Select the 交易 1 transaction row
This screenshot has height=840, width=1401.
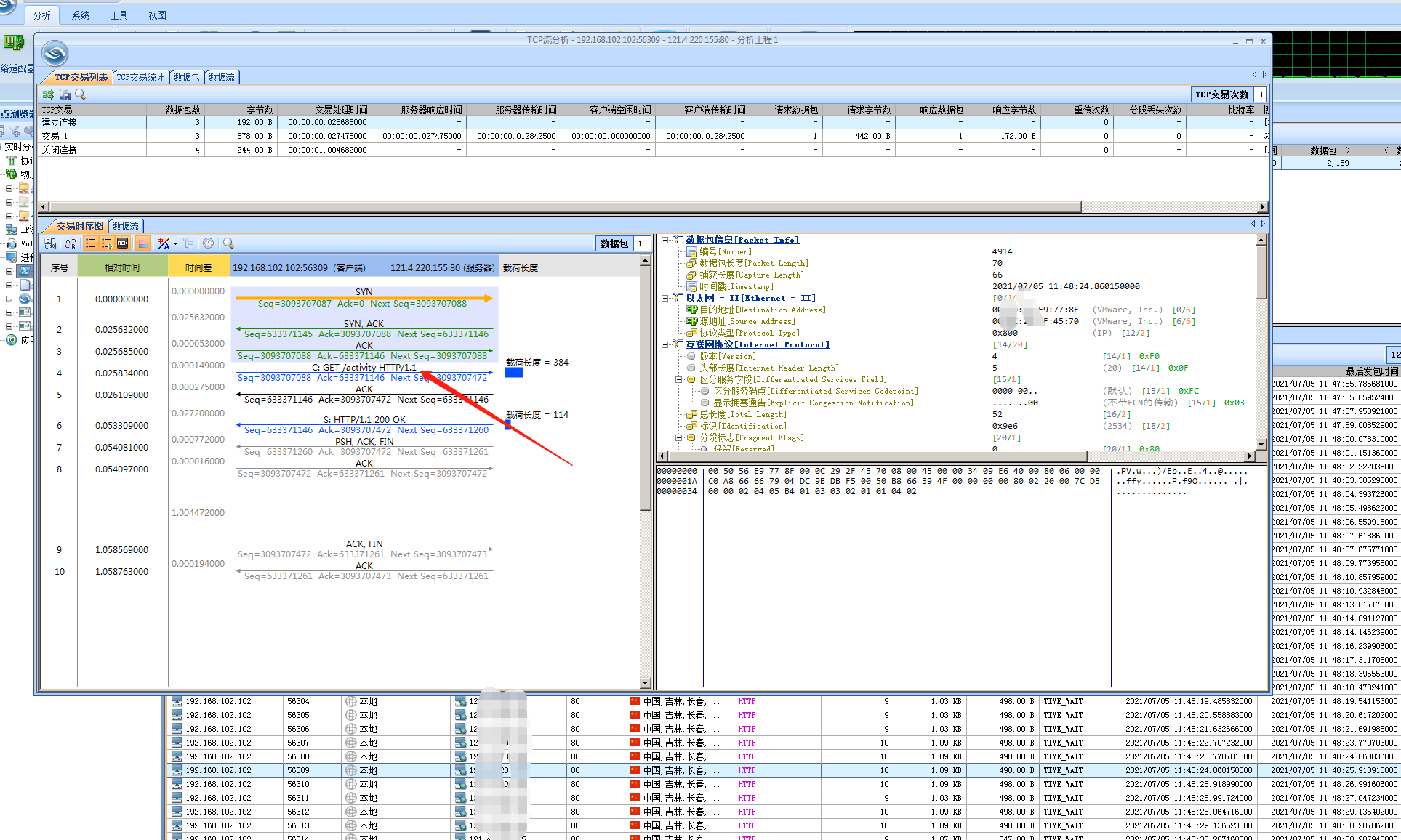point(653,136)
